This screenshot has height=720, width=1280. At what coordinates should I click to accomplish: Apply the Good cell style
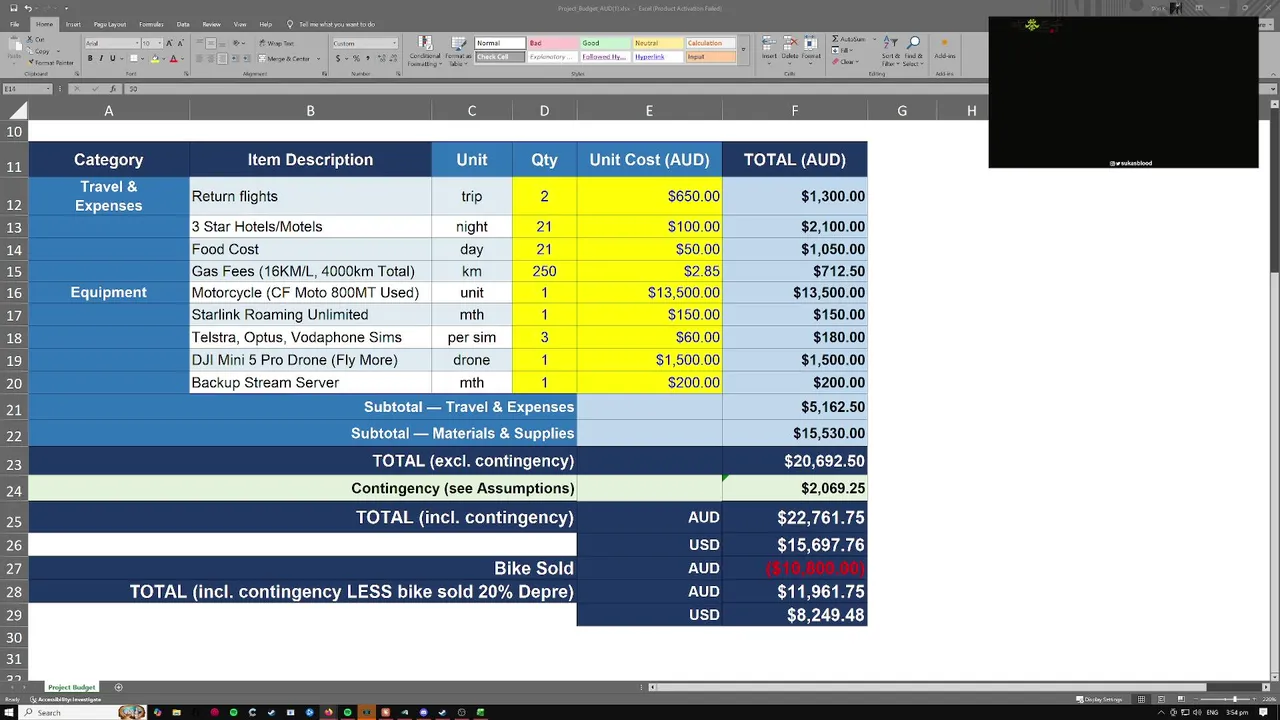605,43
